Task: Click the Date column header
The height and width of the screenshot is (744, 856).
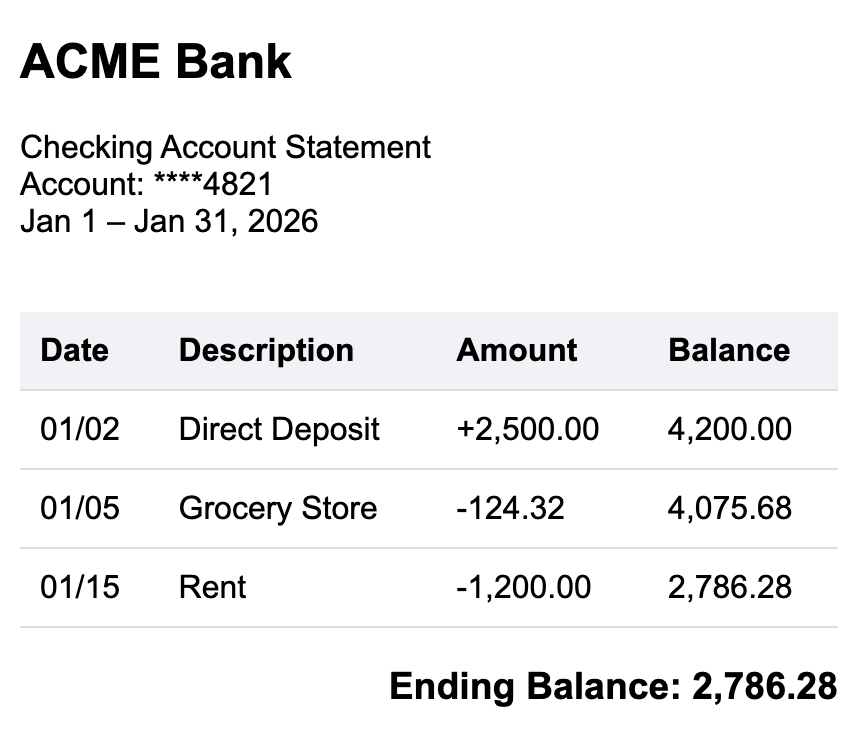Action: tap(74, 350)
